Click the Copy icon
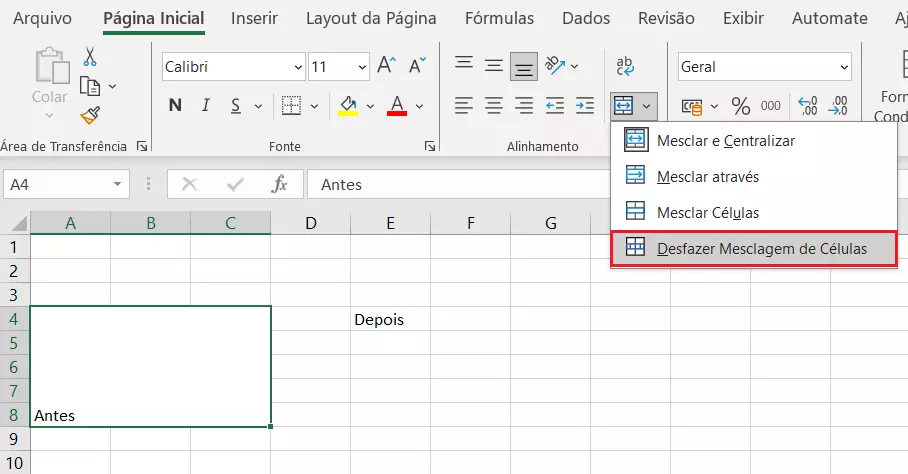908x474 pixels. click(x=90, y=86)
